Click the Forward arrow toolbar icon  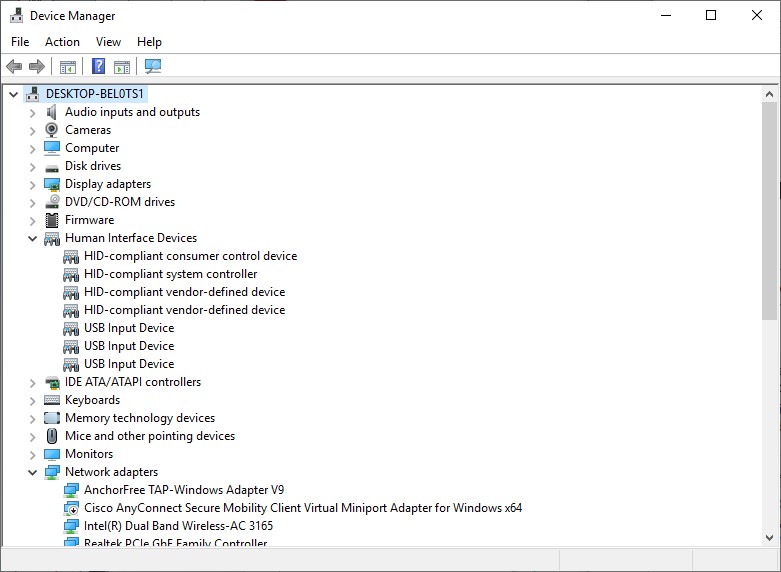pos(37,66)
